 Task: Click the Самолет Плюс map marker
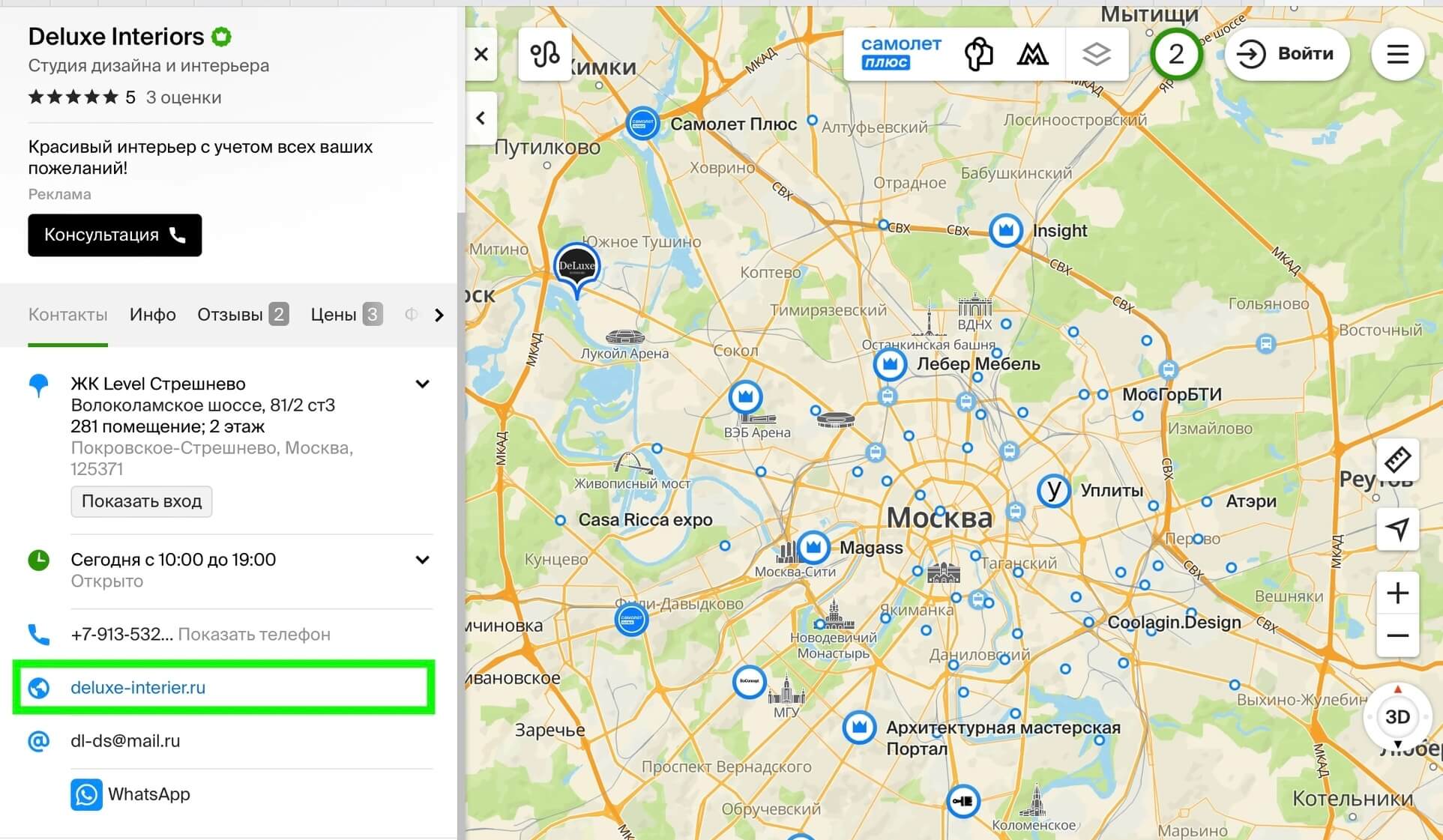642,123
